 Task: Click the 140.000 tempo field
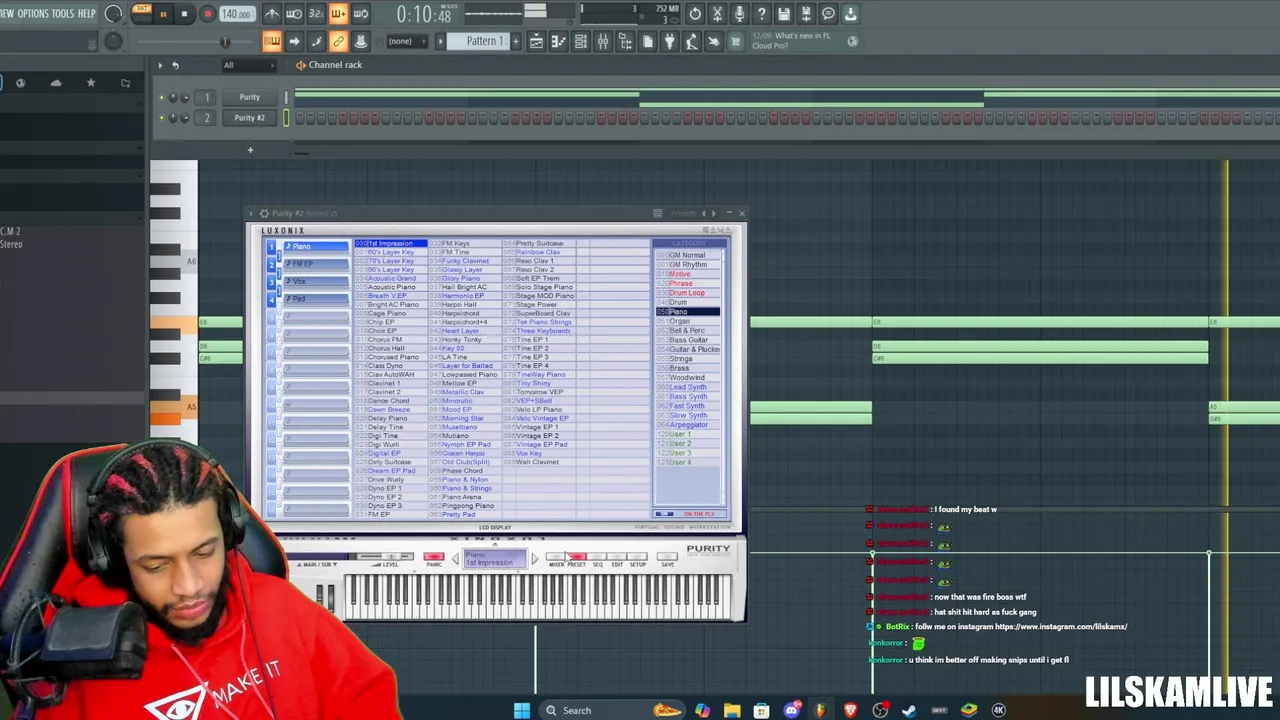click(x=237, y=14)
